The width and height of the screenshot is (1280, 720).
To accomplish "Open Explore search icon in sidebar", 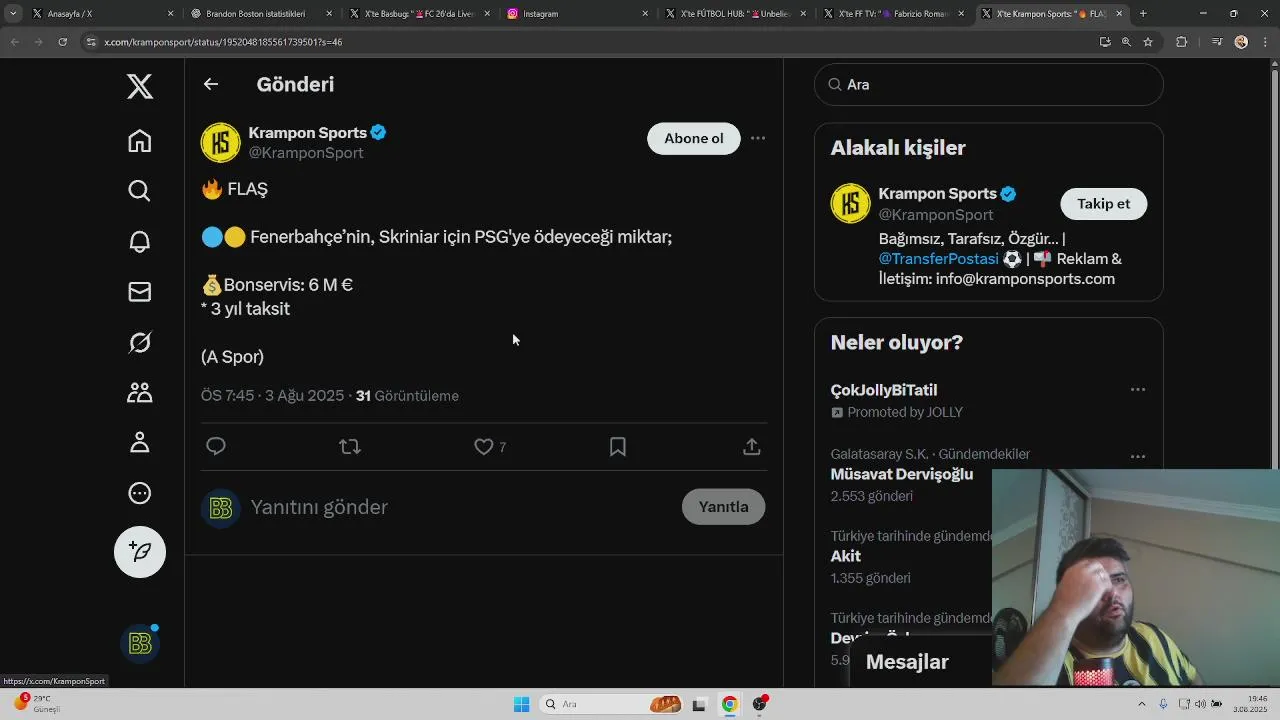I will tap(140, 191).
